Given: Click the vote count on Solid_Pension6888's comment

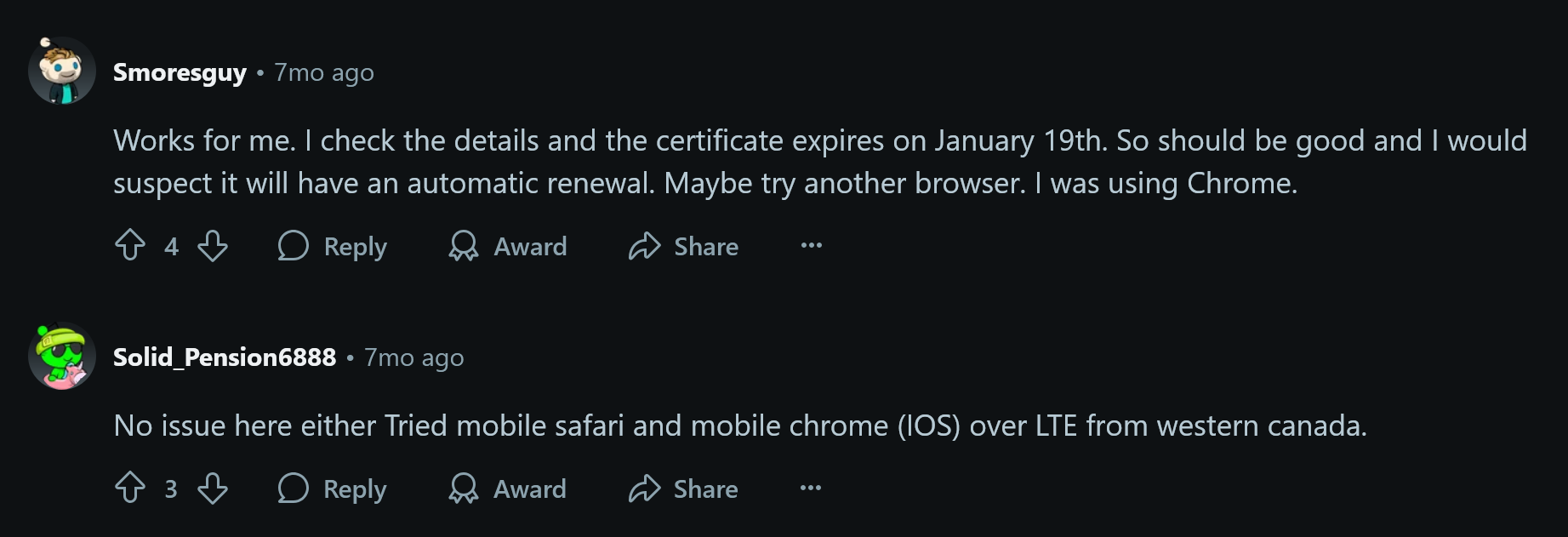Looking at the screenshot, I should pyautogui.click(x=171, y=489).
